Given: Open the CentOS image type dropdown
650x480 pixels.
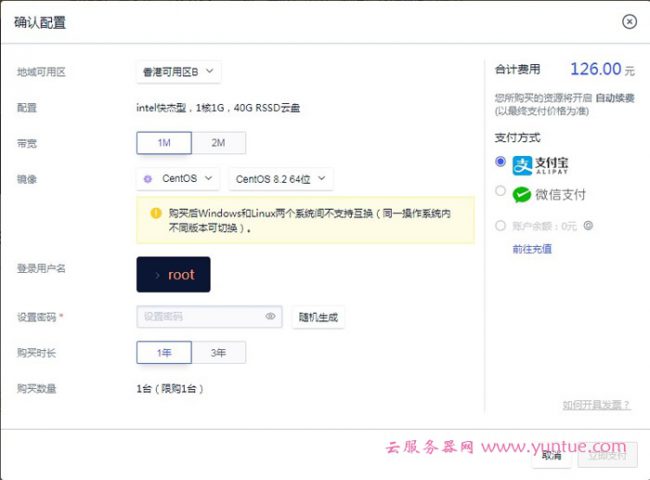Looking at the screenshot, I should pyautogui.click(x=178, y=179).
